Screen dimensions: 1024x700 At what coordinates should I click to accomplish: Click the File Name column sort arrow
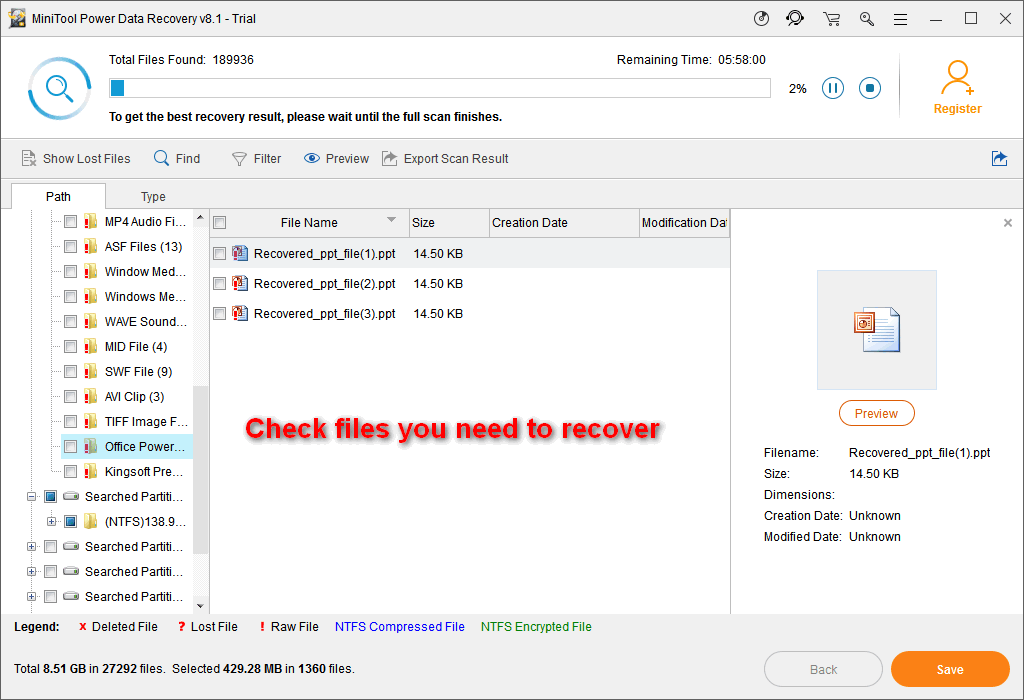coord(391,220)
